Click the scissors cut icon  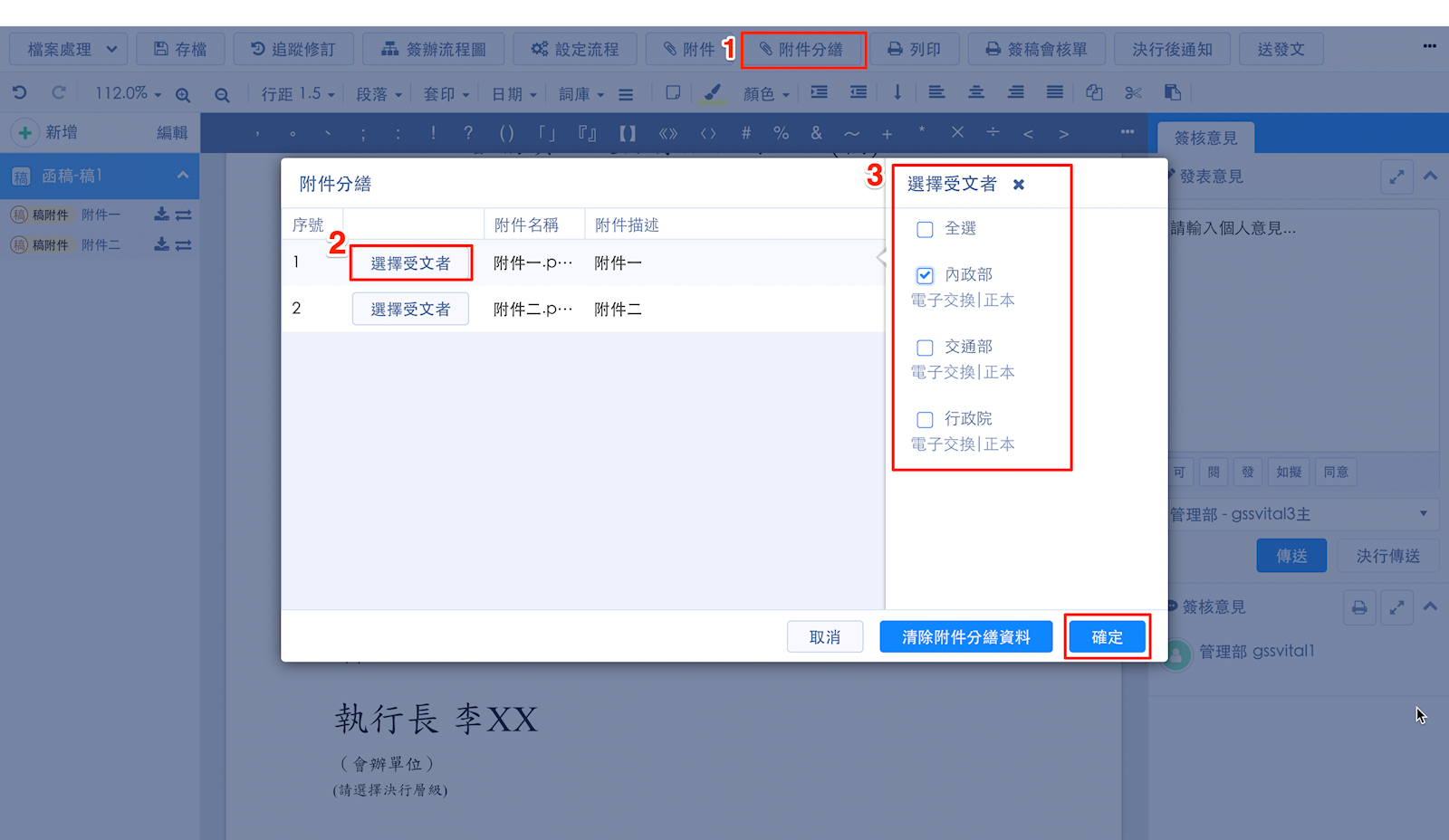click(1133, 93)
